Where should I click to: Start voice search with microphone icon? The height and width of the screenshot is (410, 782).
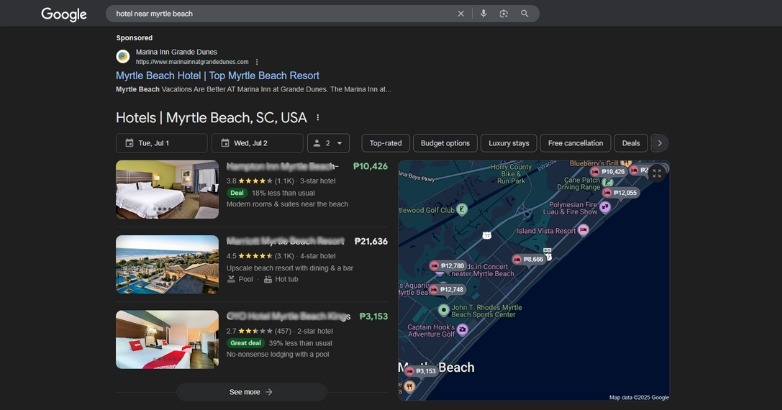483,14
